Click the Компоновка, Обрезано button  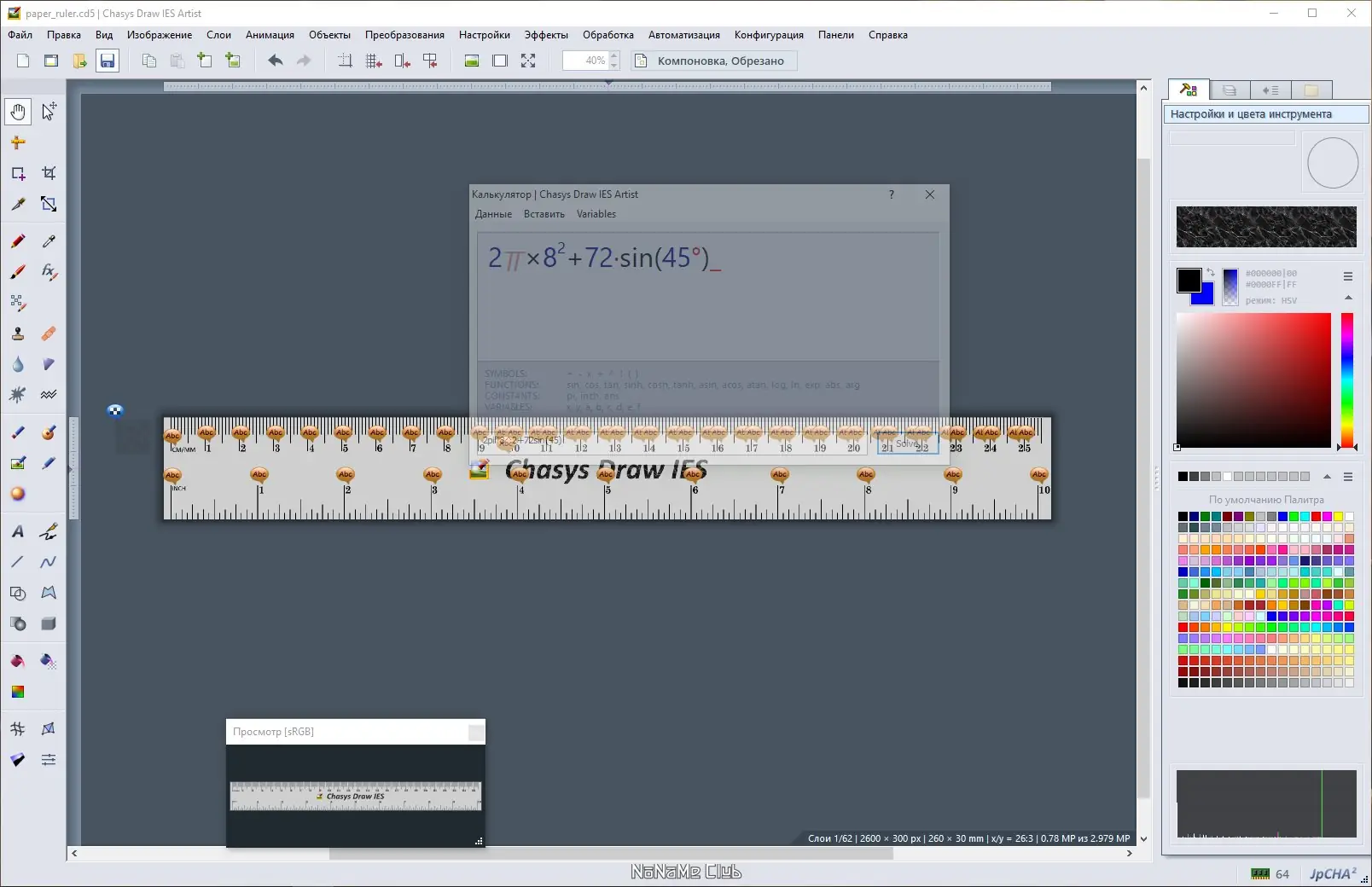pos(714,61)
